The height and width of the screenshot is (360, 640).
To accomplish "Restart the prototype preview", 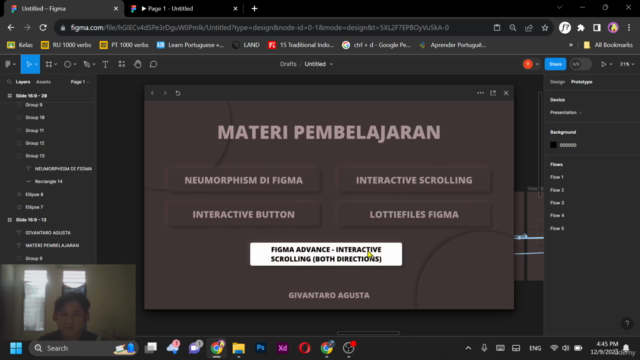I will 178,93.
